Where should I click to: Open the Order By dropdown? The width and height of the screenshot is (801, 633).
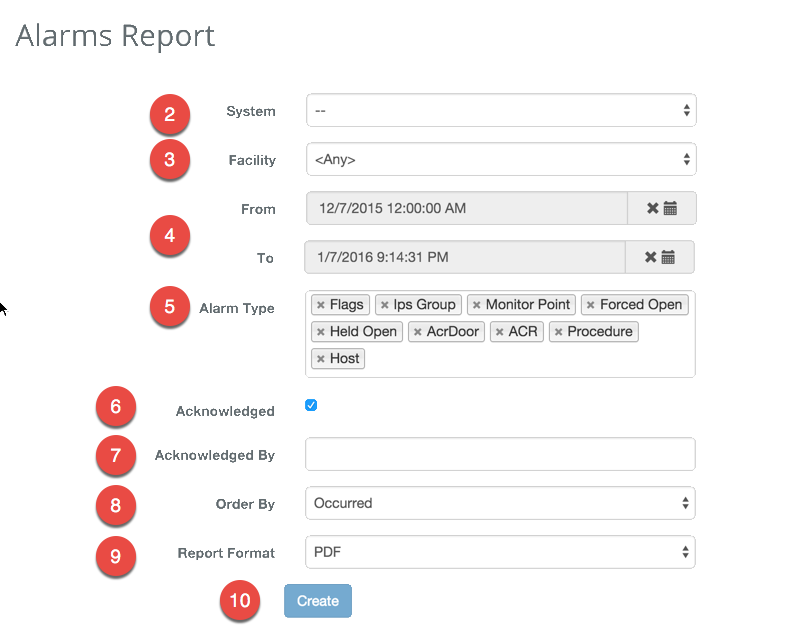tap(500, 503)
